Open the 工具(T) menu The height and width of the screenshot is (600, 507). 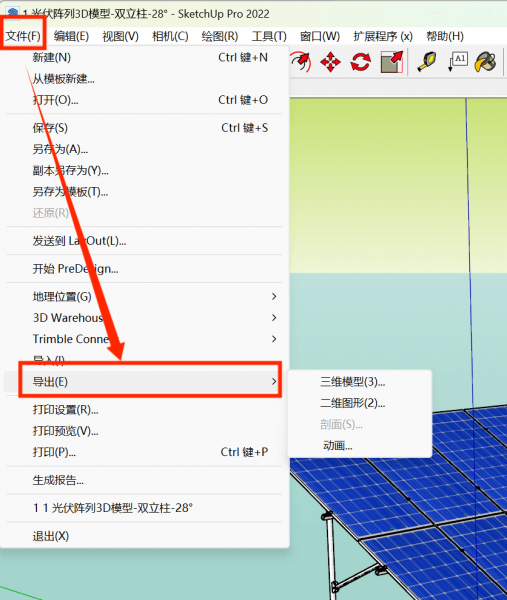[269, 36]
